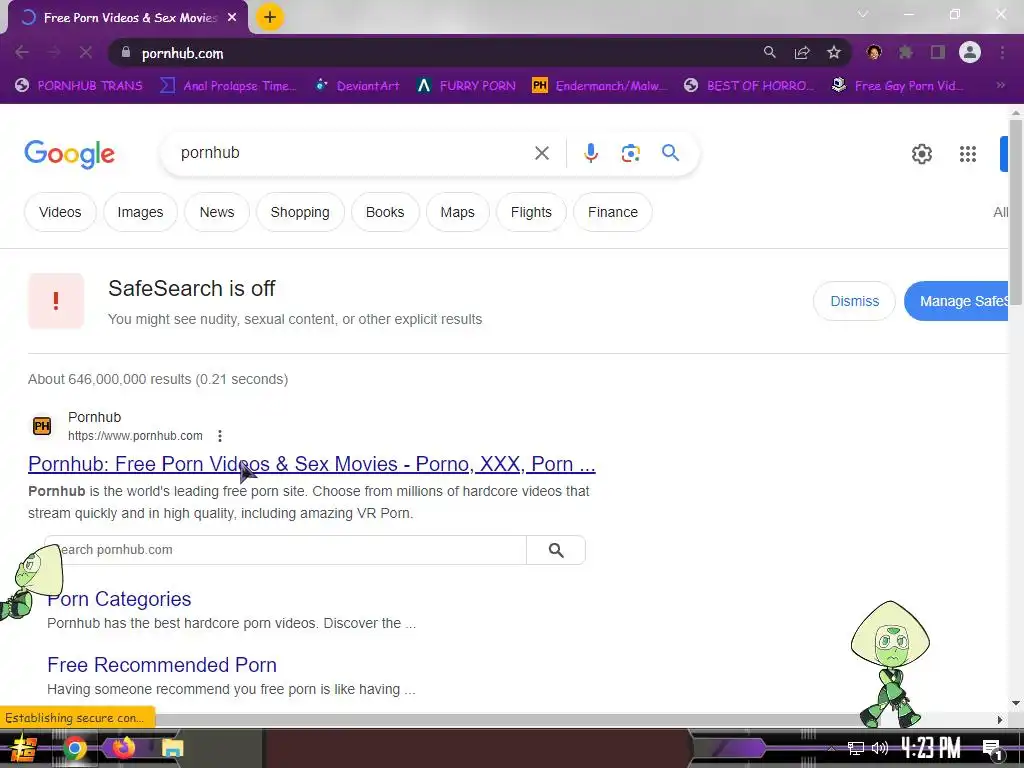
Task: Filter results by Flights
Action: (x=531, y=212)
